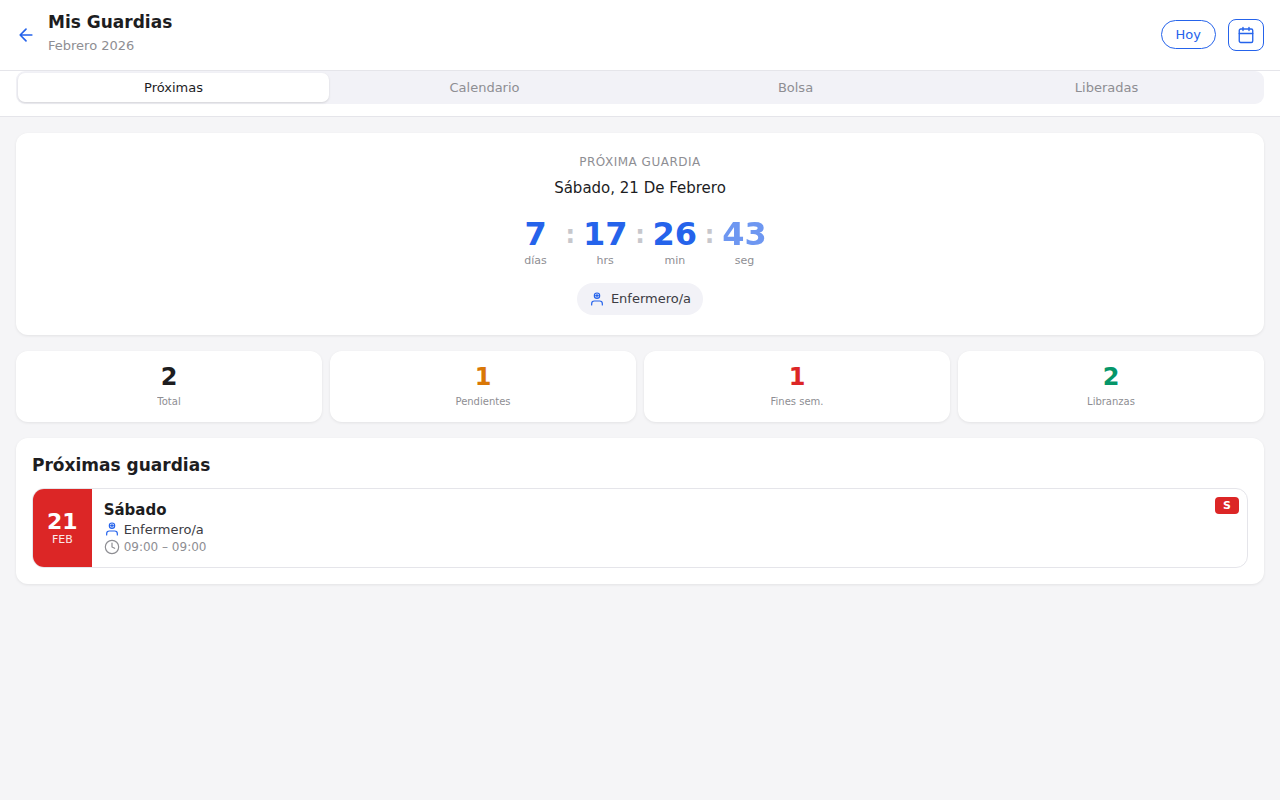
Task: Click the clock icon beside 09:00 – 09:00
Action: point(112,547)
